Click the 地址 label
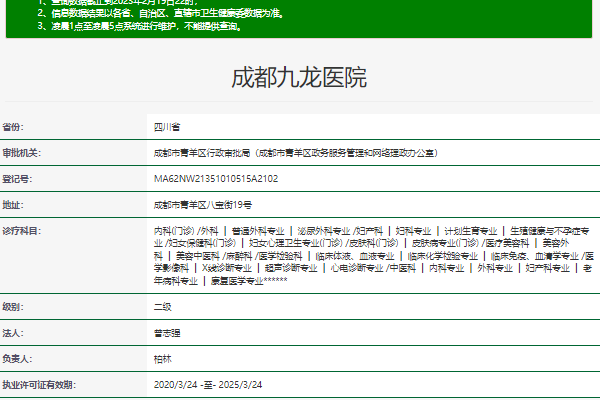The image size is (600, 400). [x=13, y=205]
